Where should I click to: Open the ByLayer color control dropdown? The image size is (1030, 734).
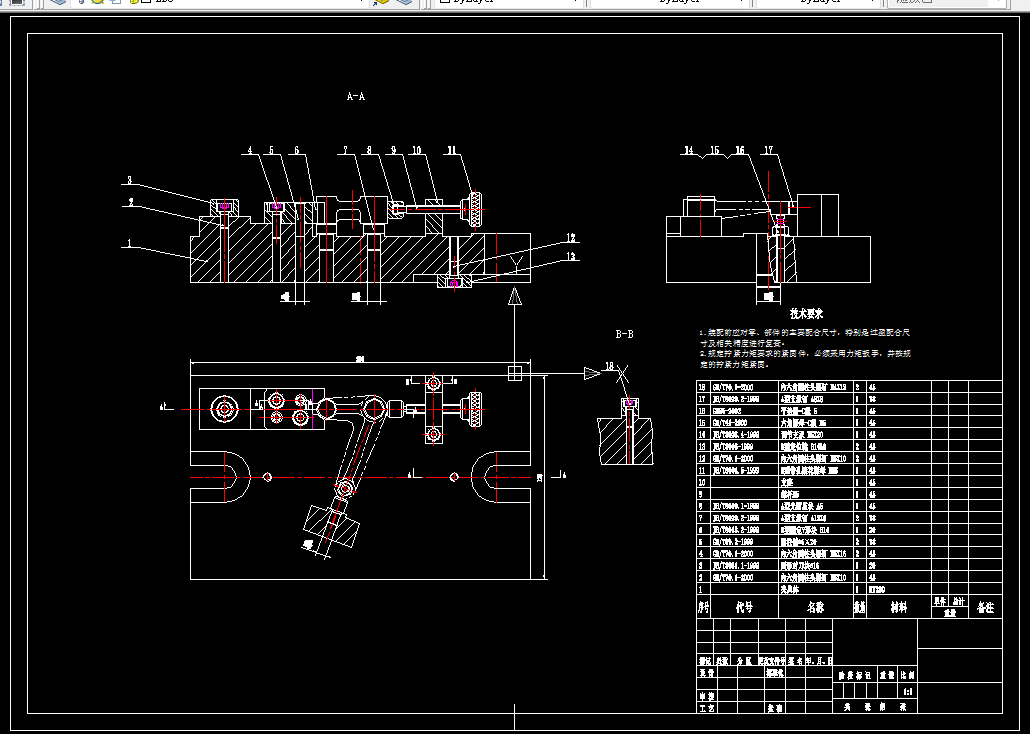click(x=509, y=2)
